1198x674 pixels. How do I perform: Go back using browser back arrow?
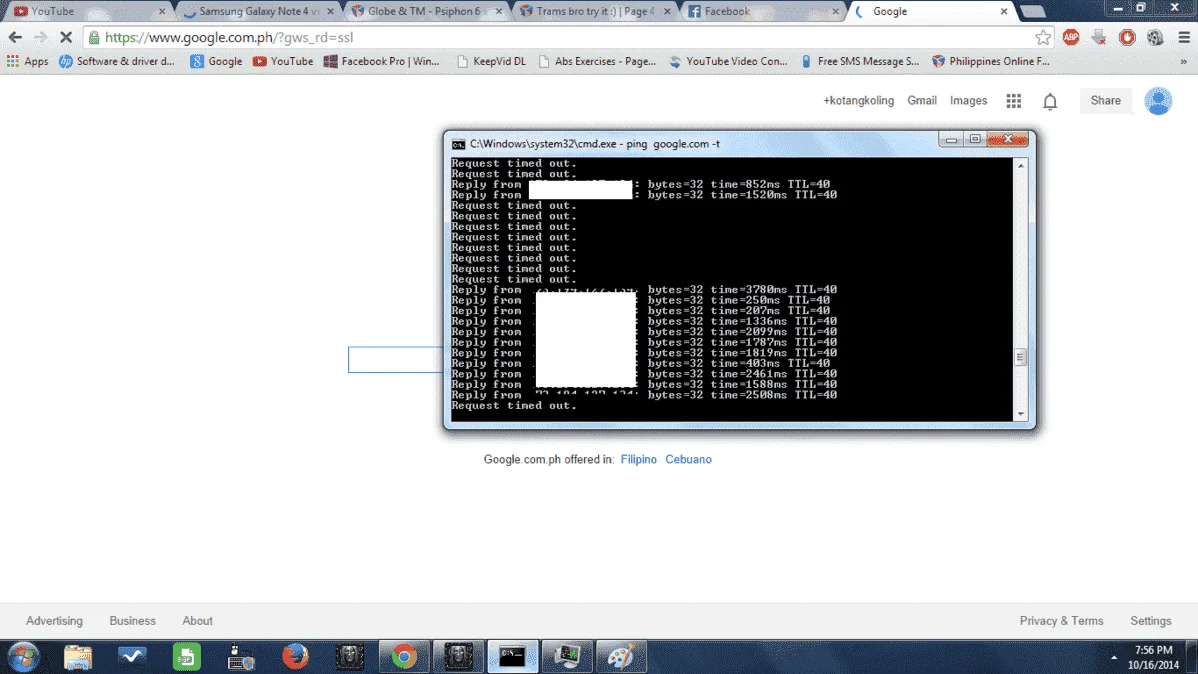[x=15, y=37]
